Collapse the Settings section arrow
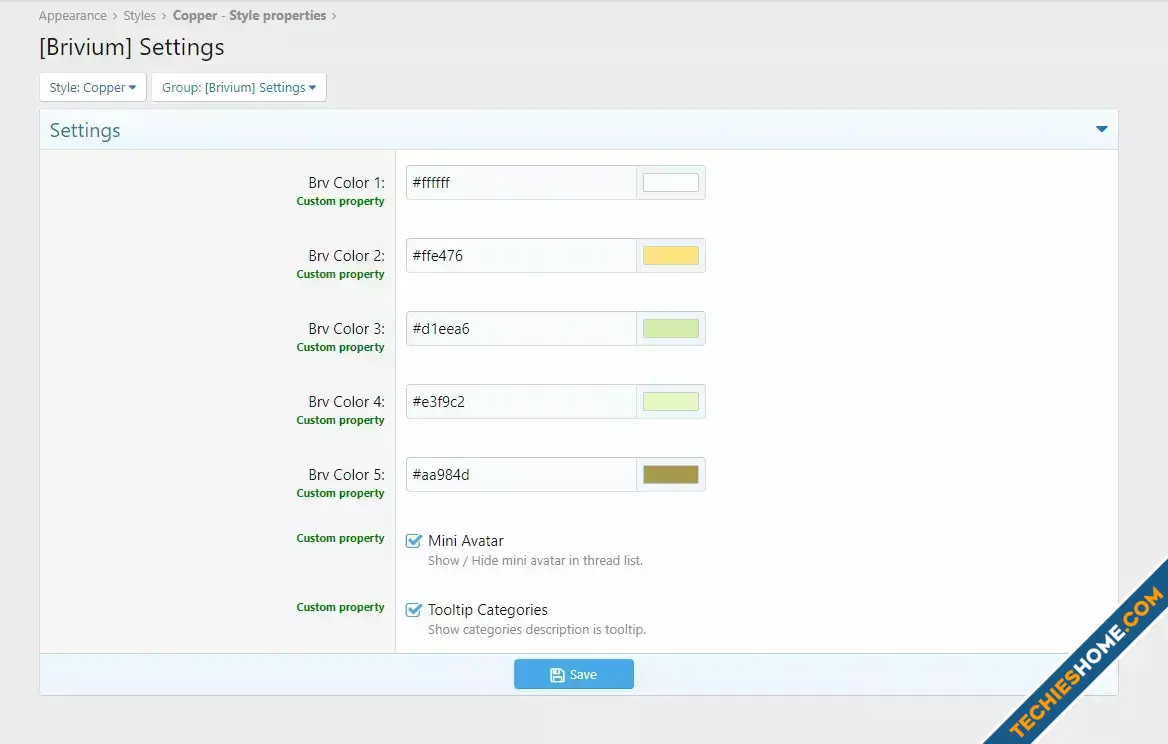Screen dimensions: 1168x744 click(1102, 130)
